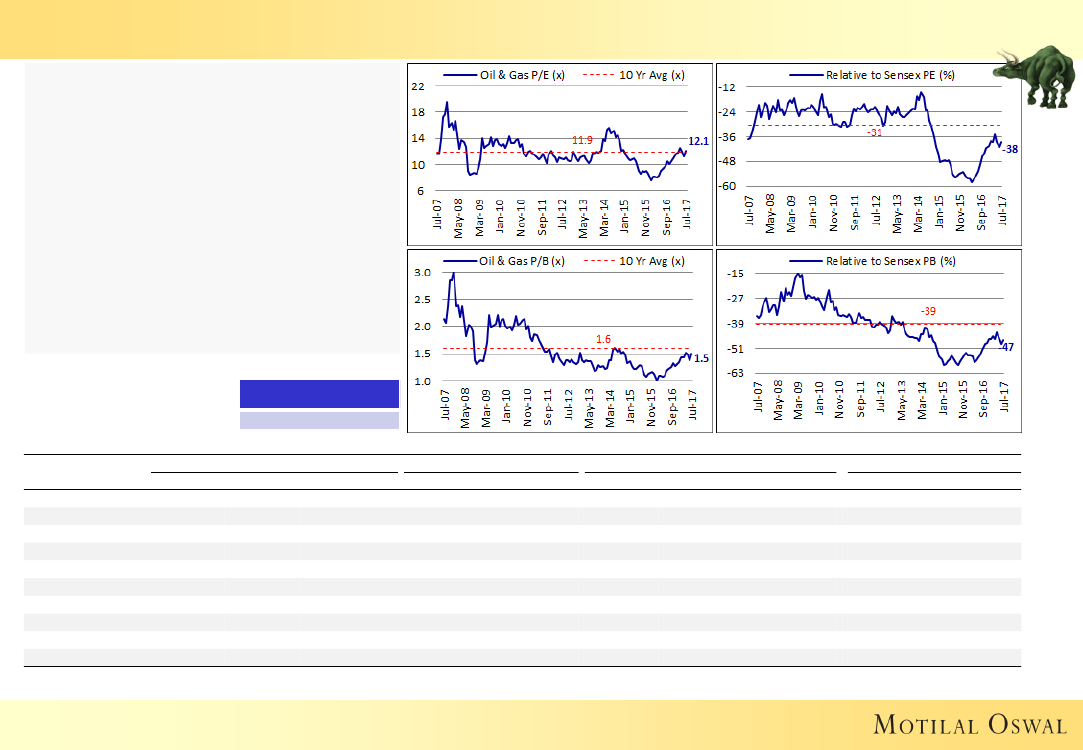This screenshot has width=1083, height=750.
Task: Click the red 1.6 average label
Action: point(603,339)
